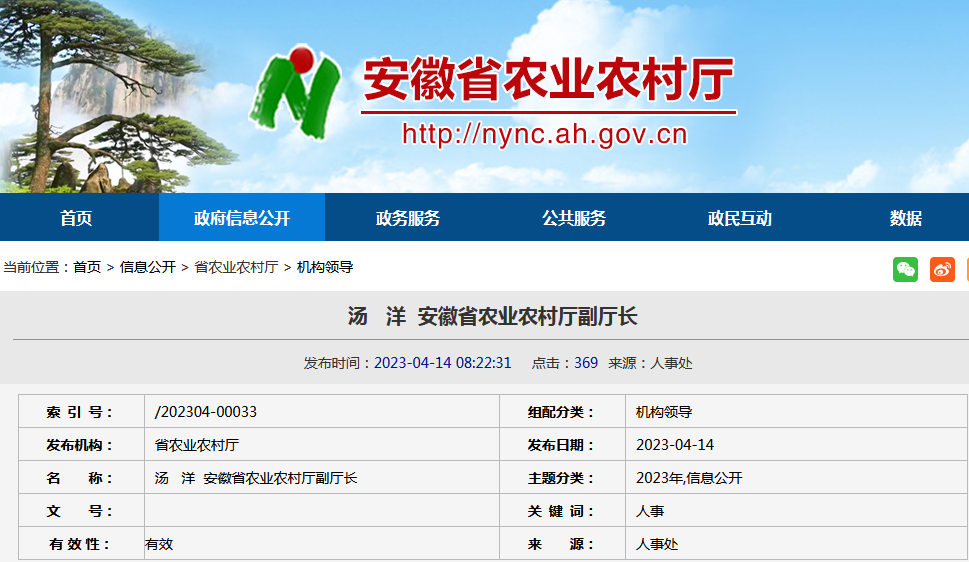Click the hit count 369
Image resolution: width=969 pixels, height=562 pixels.
coord(586,363)
